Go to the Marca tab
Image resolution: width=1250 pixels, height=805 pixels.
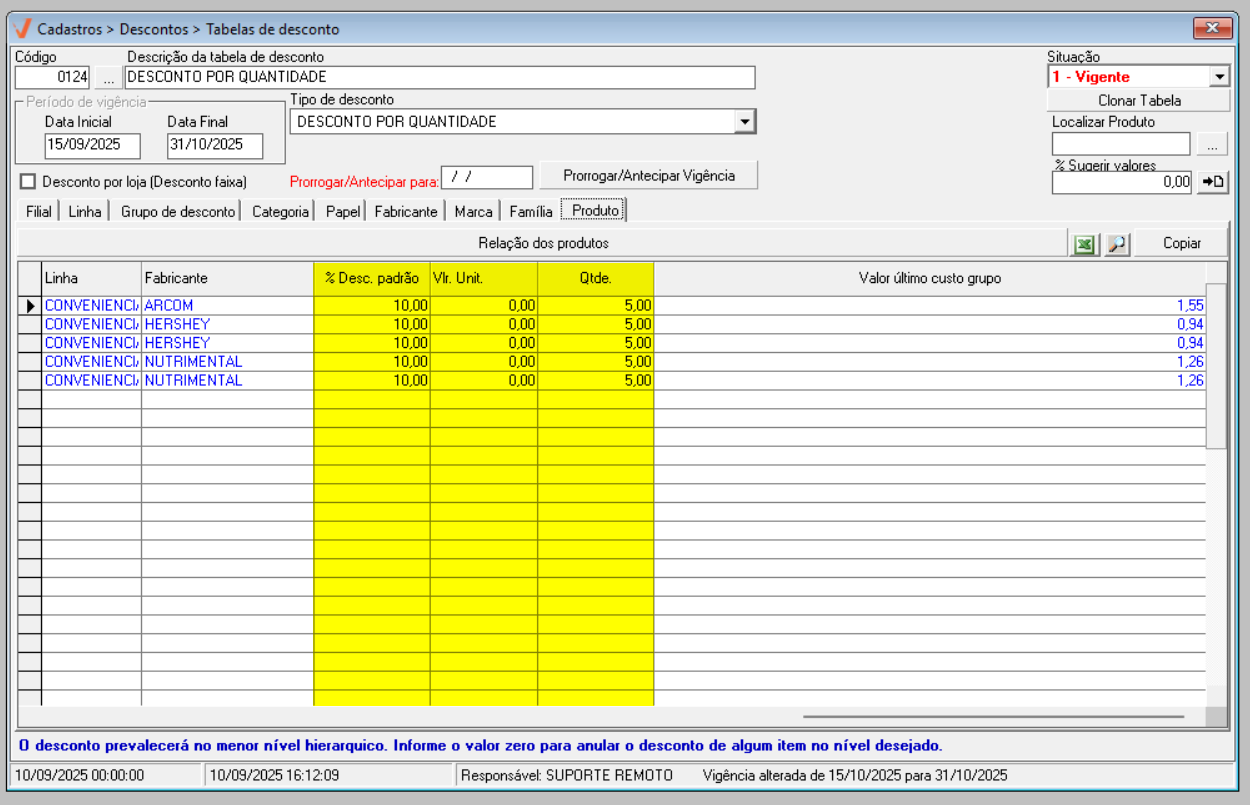473,212
